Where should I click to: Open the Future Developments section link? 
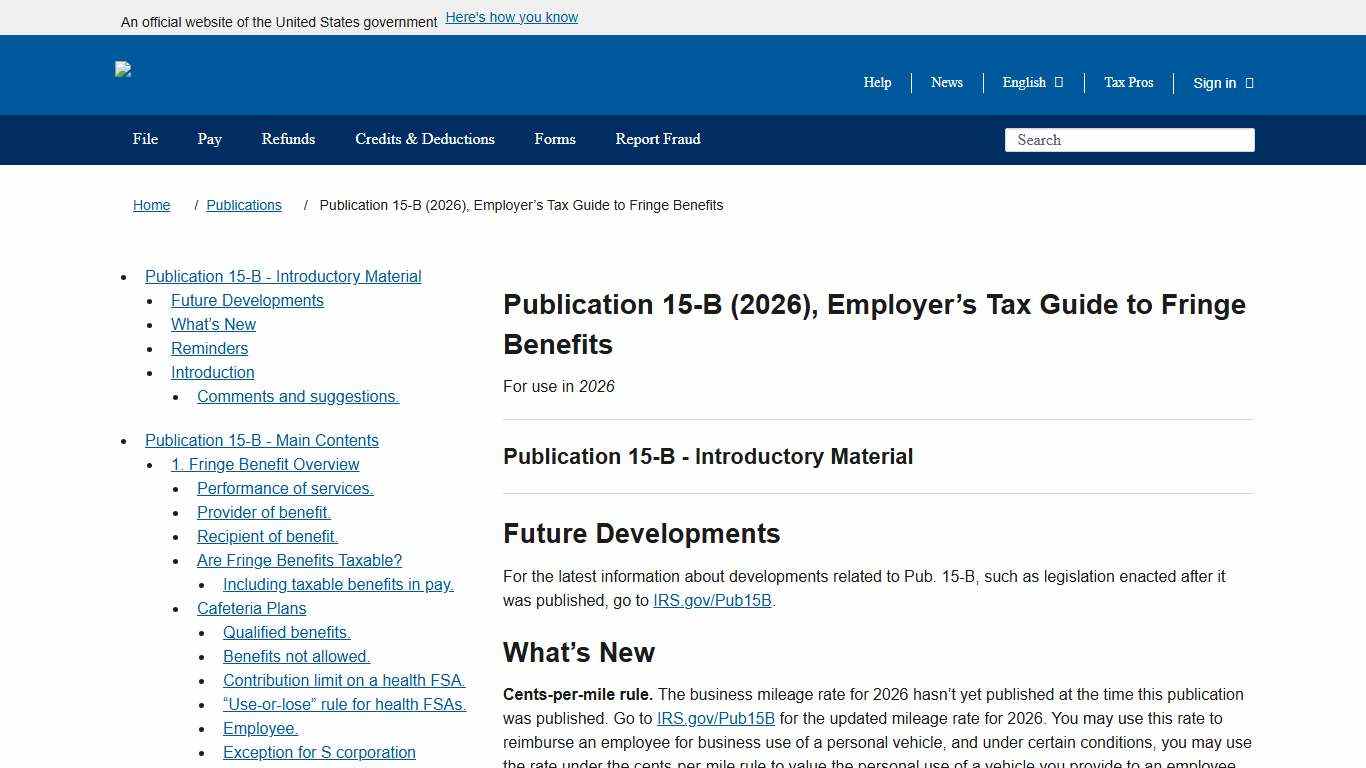point(247,300)
